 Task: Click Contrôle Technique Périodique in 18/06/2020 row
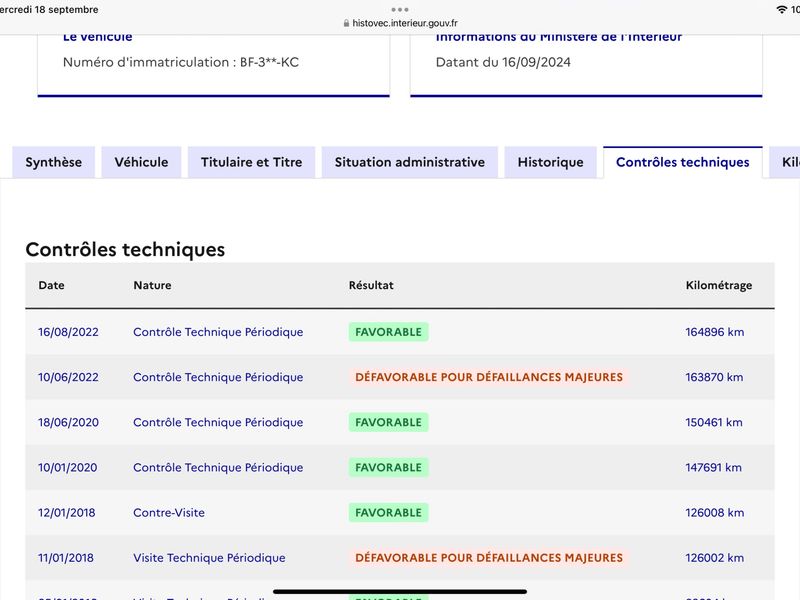coord(218,422)
